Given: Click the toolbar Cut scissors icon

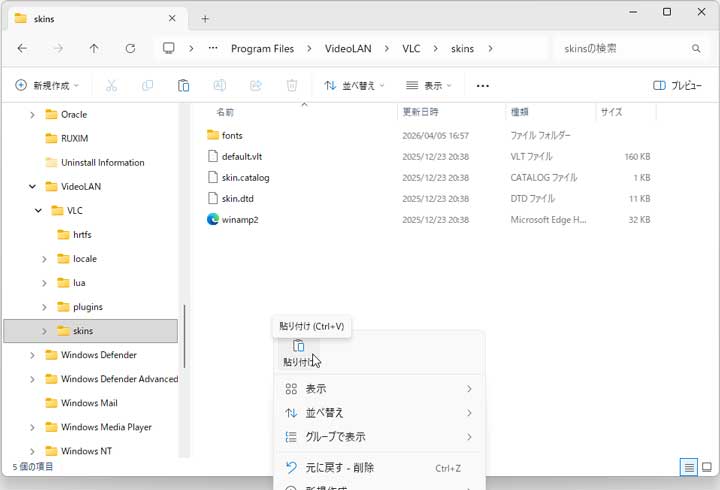Looking at the screenshot, I should click(112, 85).
